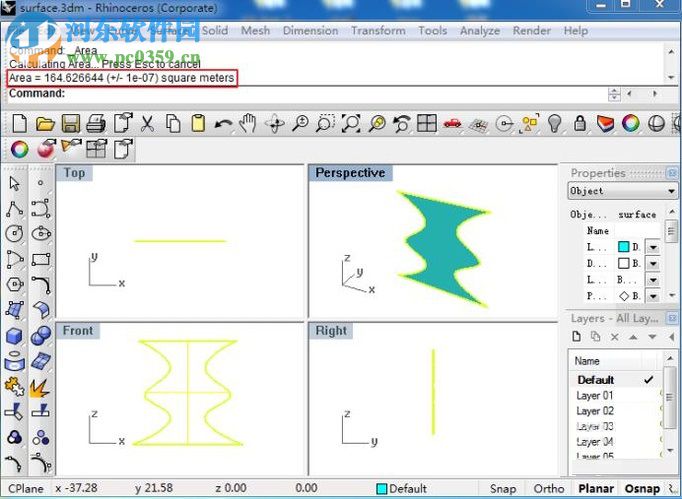Click the Zoom Window icon
The image size is (682, 499).
click(x=325, y=124)
